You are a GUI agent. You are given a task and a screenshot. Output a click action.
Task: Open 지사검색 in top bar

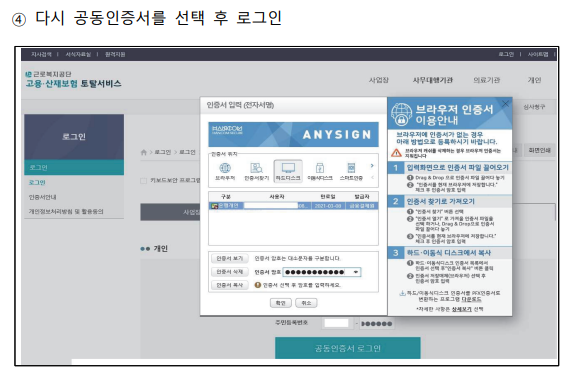click(x=41, y=54)
